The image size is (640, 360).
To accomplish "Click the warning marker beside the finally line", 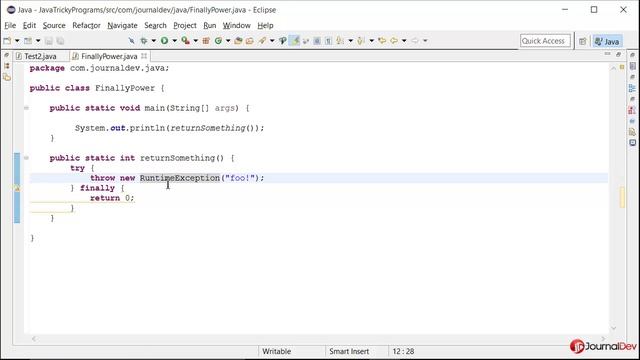I will [x=17, y=188].
